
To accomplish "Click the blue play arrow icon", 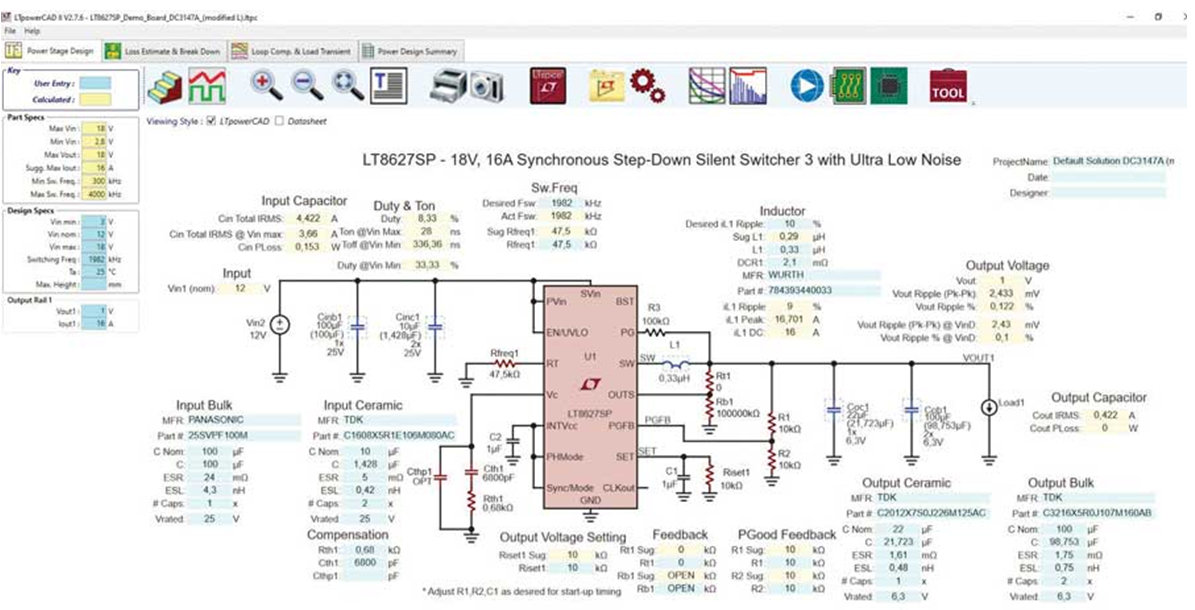I will [805, 86].
